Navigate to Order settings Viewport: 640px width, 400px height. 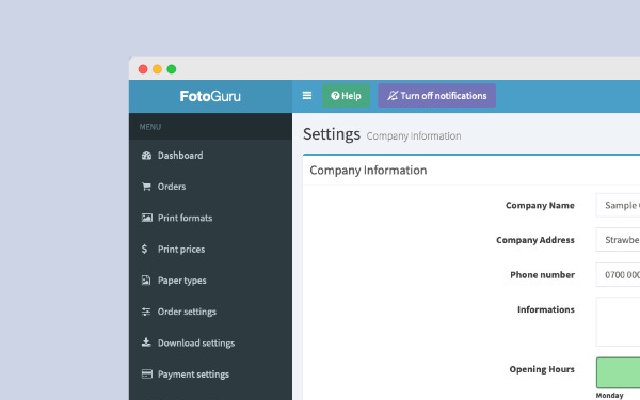point(210,311)
